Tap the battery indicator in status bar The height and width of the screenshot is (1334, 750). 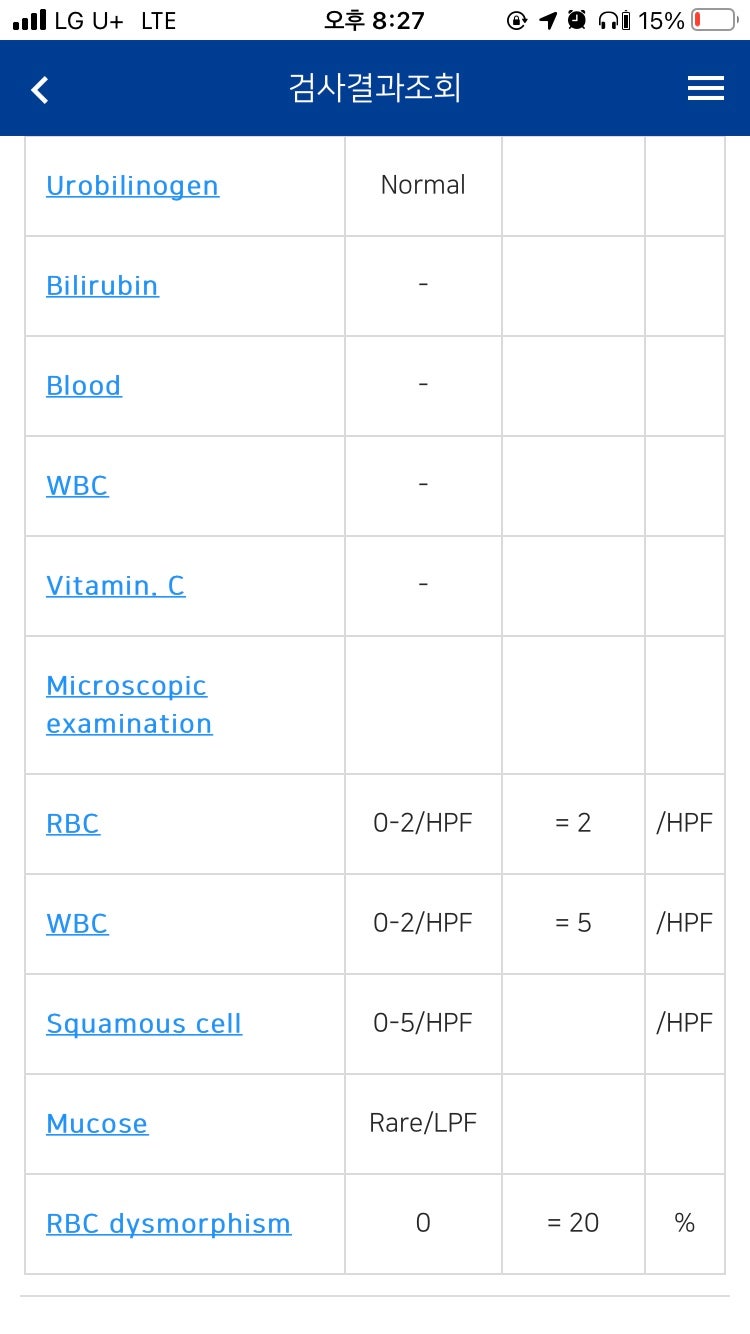coord(714,20)
